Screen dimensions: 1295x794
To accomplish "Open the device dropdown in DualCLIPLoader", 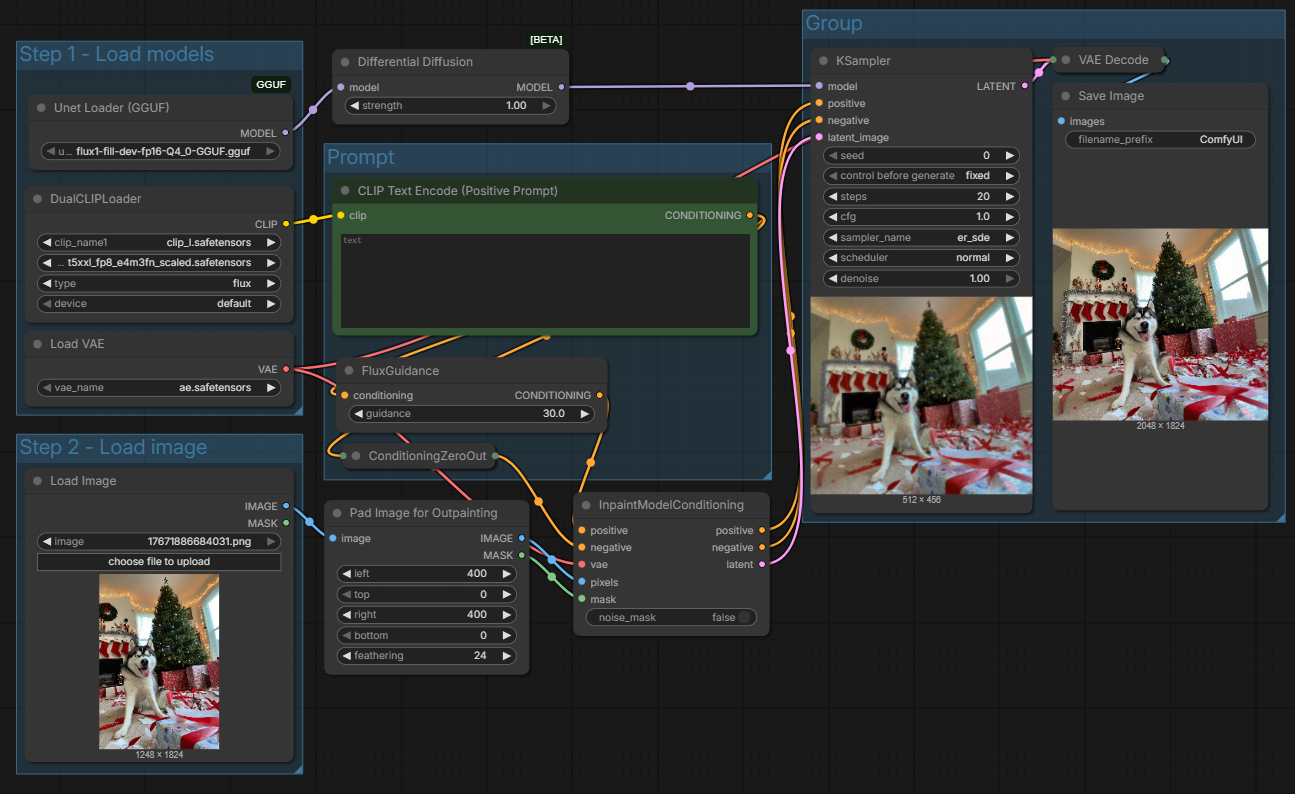I will 159,304.
